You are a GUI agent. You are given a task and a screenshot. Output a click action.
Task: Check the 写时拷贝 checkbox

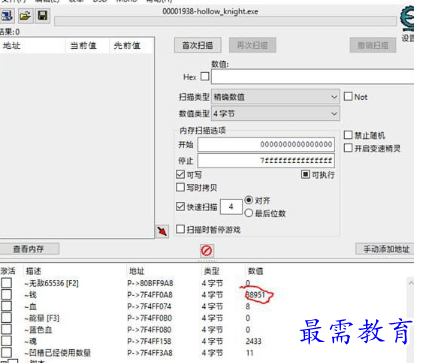click(180, 187)
